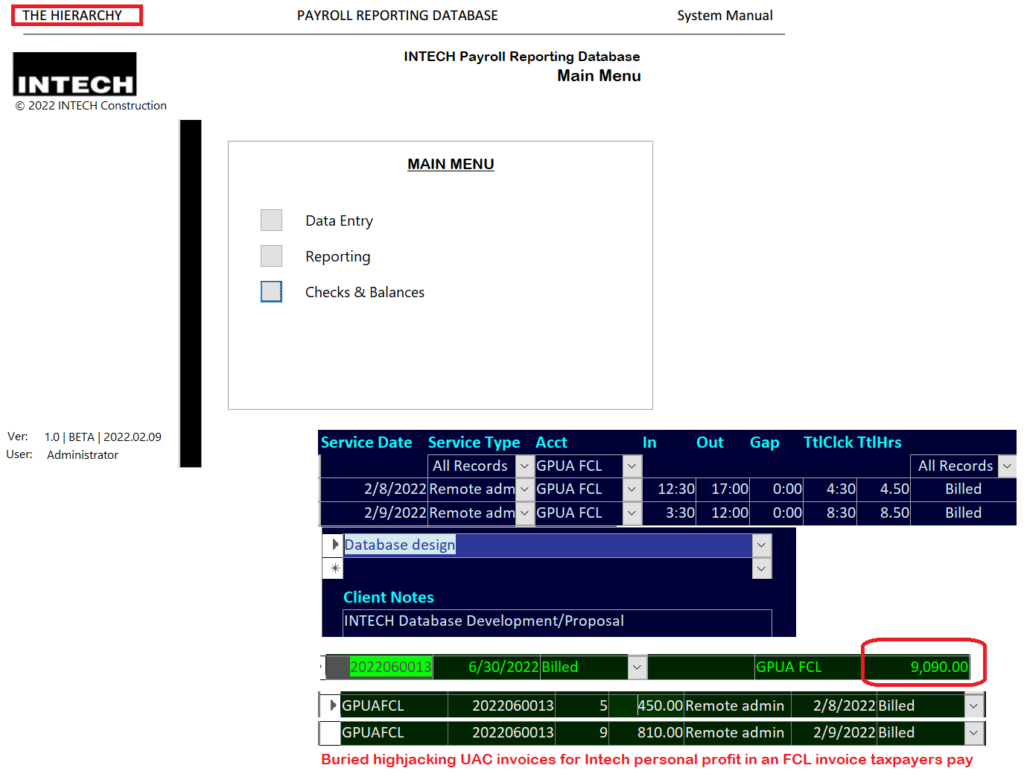Open Checks & Balances from the main menu
Screen dimensions: 1024x774
[271, 291]
